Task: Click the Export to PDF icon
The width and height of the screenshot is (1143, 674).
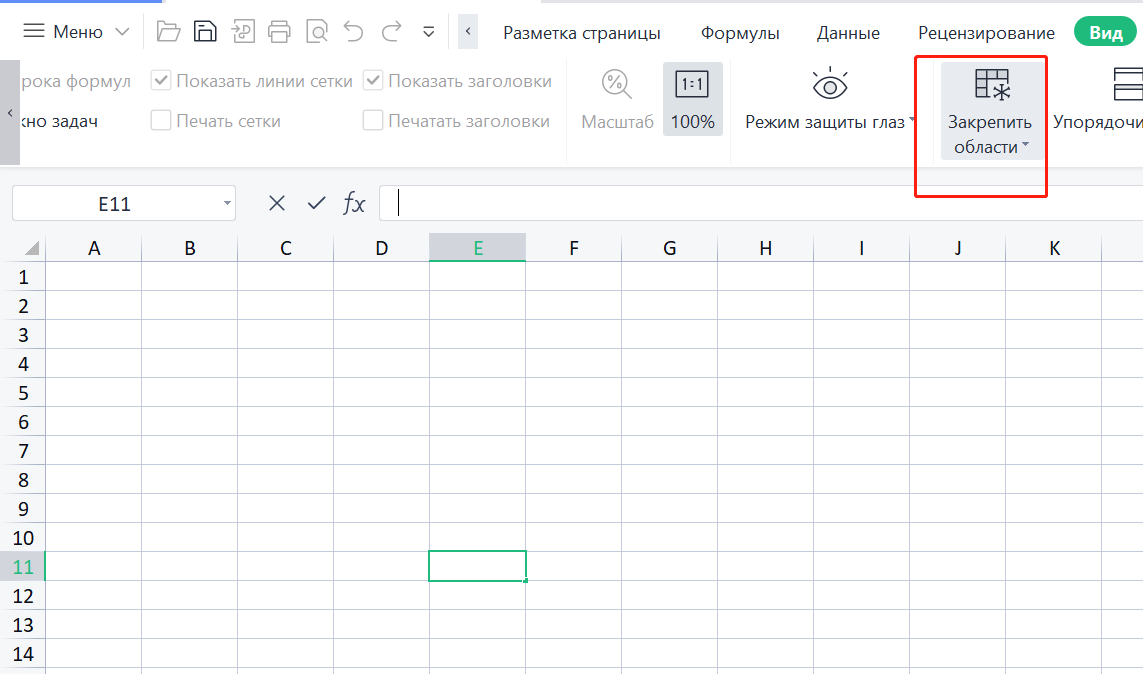Action: pos(242,31)
